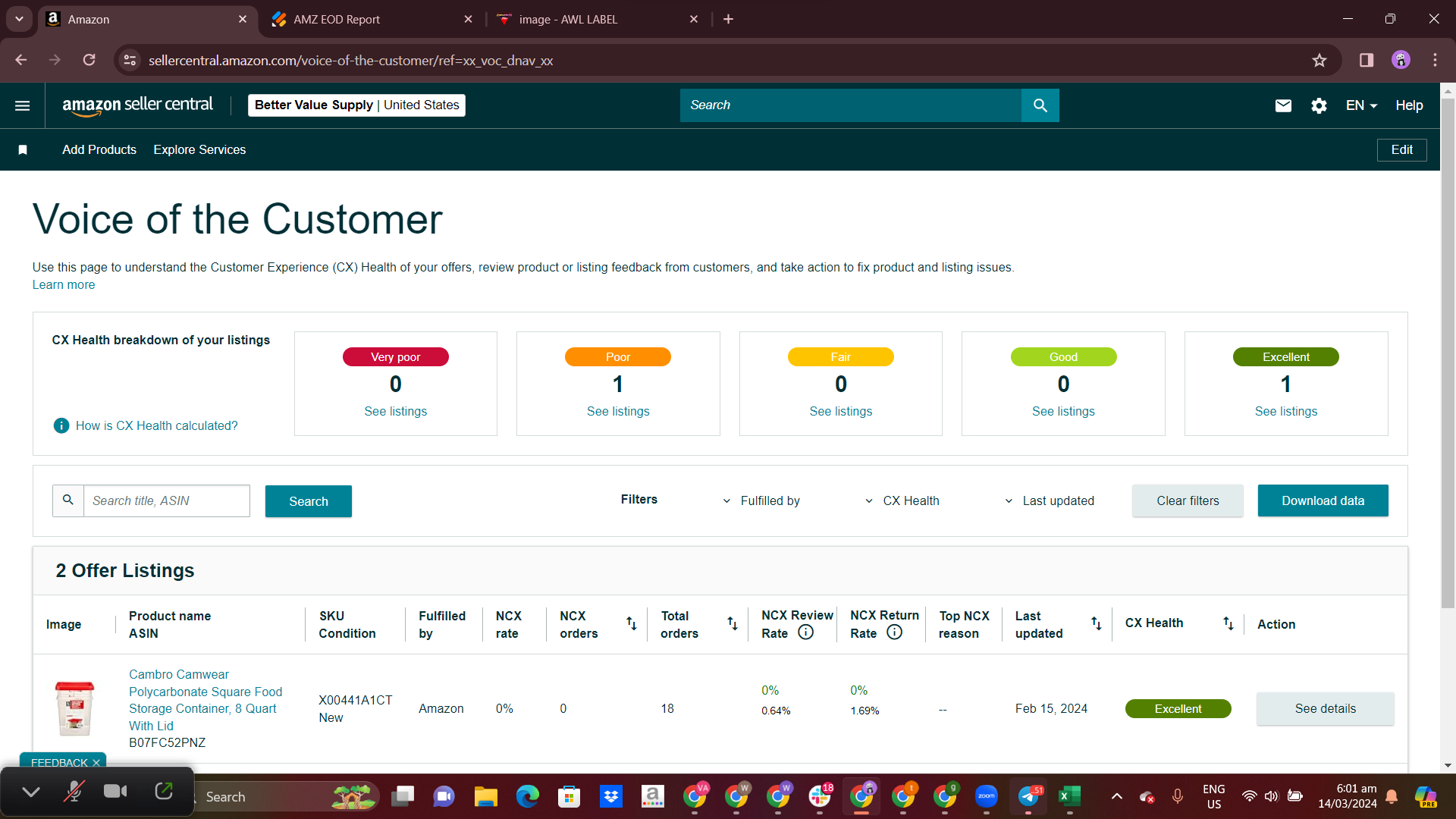Screen dimensions: 1456x819
Task: Click the Cambro container product thumbnail
Action: tap(74, 708)
